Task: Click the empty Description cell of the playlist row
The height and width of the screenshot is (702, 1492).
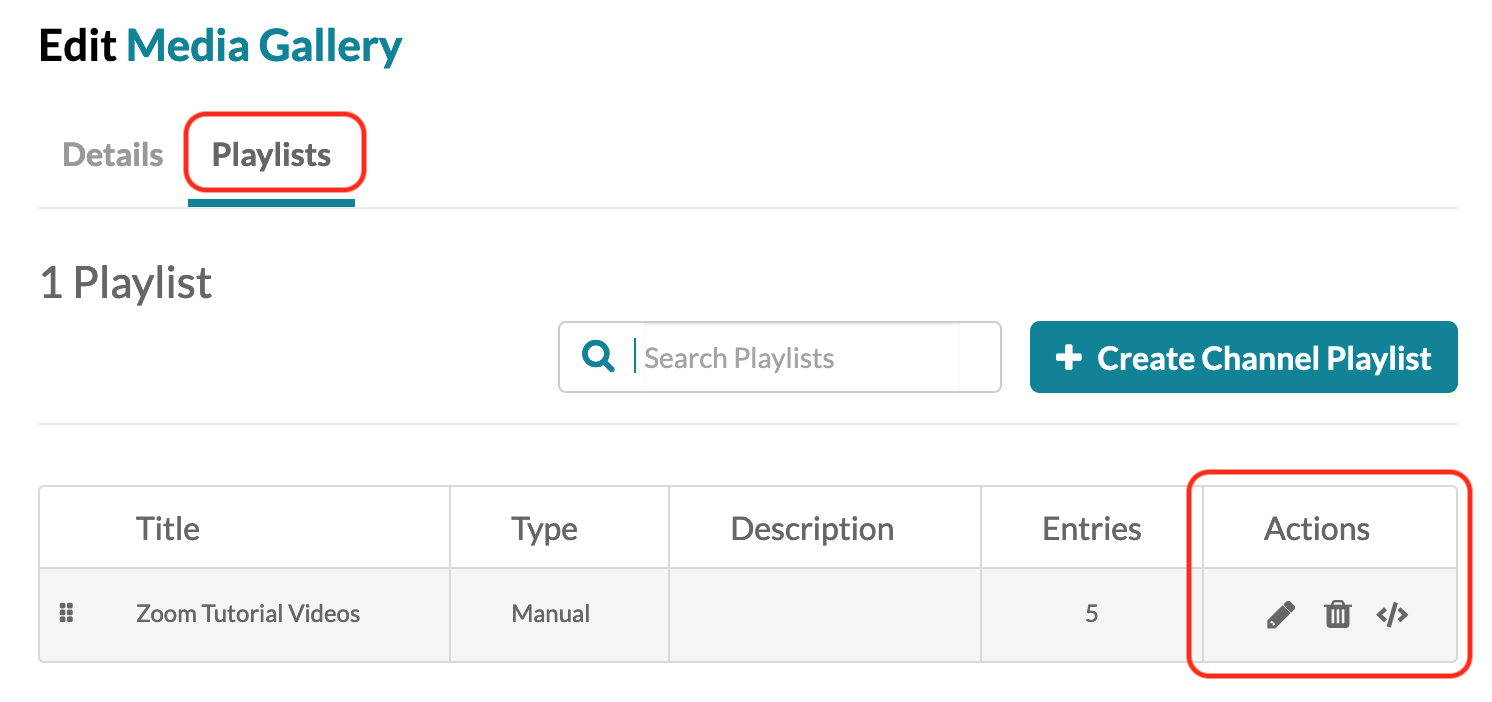Action: tap(824, 614)
